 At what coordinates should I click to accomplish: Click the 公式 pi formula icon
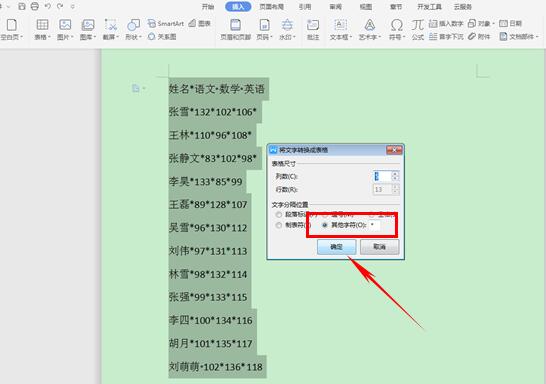coord(418,25)
